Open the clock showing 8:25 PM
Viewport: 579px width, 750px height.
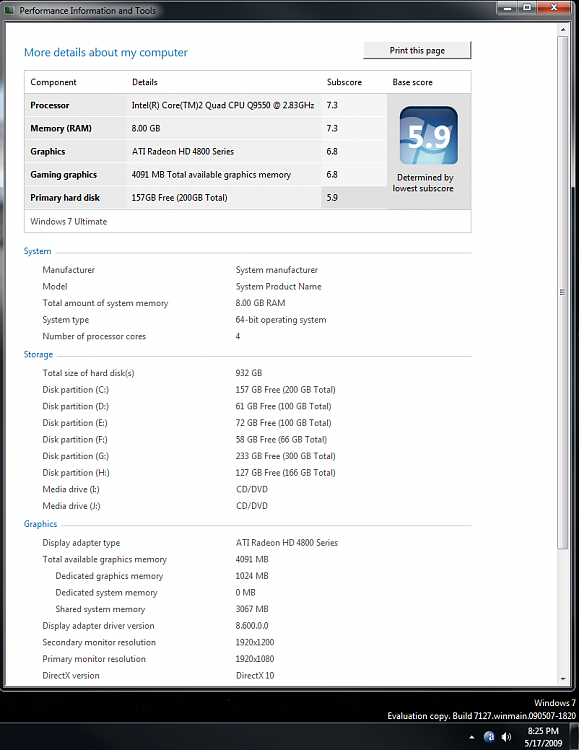[x=543, y=737]
